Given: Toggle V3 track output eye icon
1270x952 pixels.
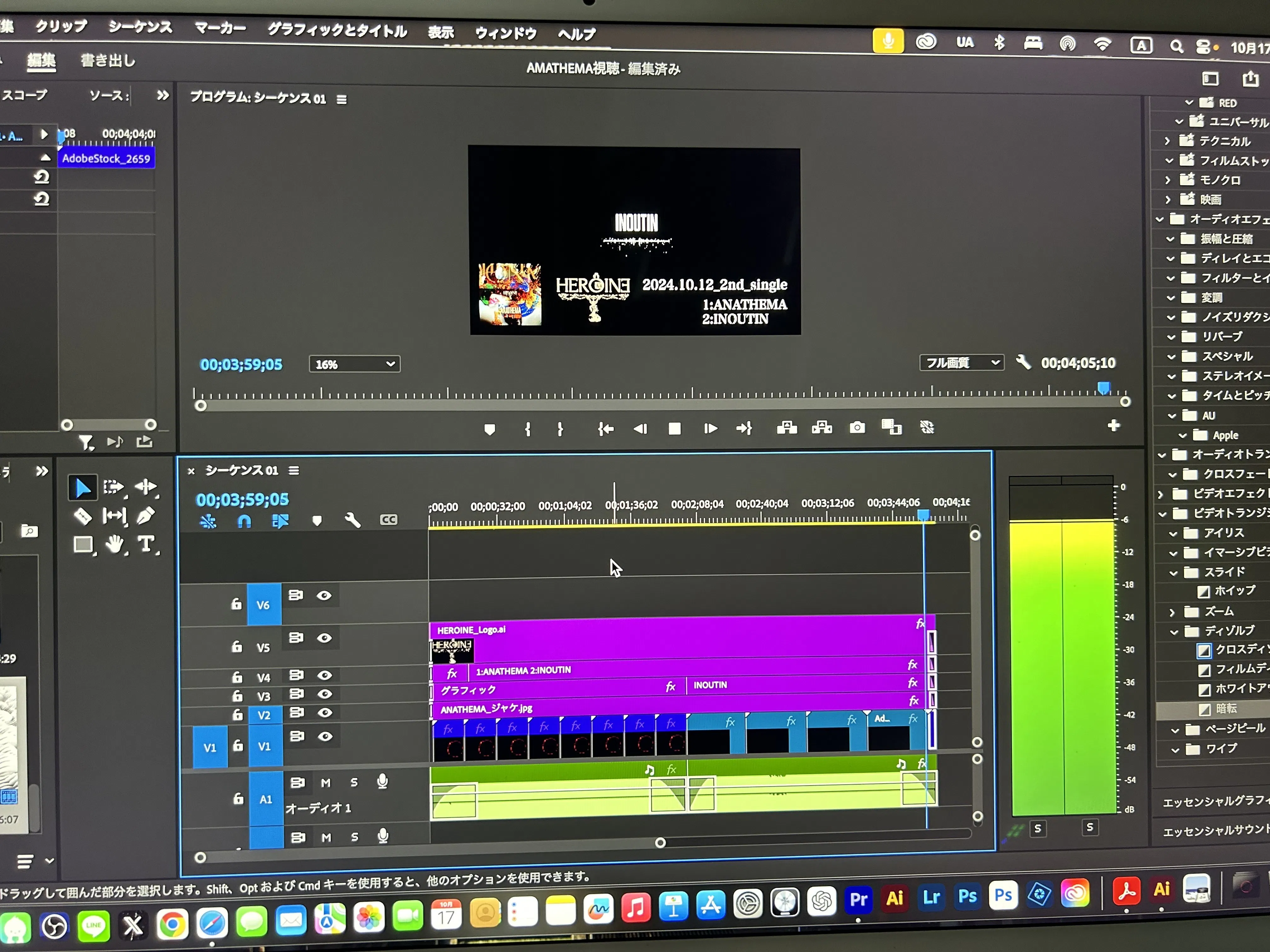Looking at the screenshot, I should pos(324,694).
